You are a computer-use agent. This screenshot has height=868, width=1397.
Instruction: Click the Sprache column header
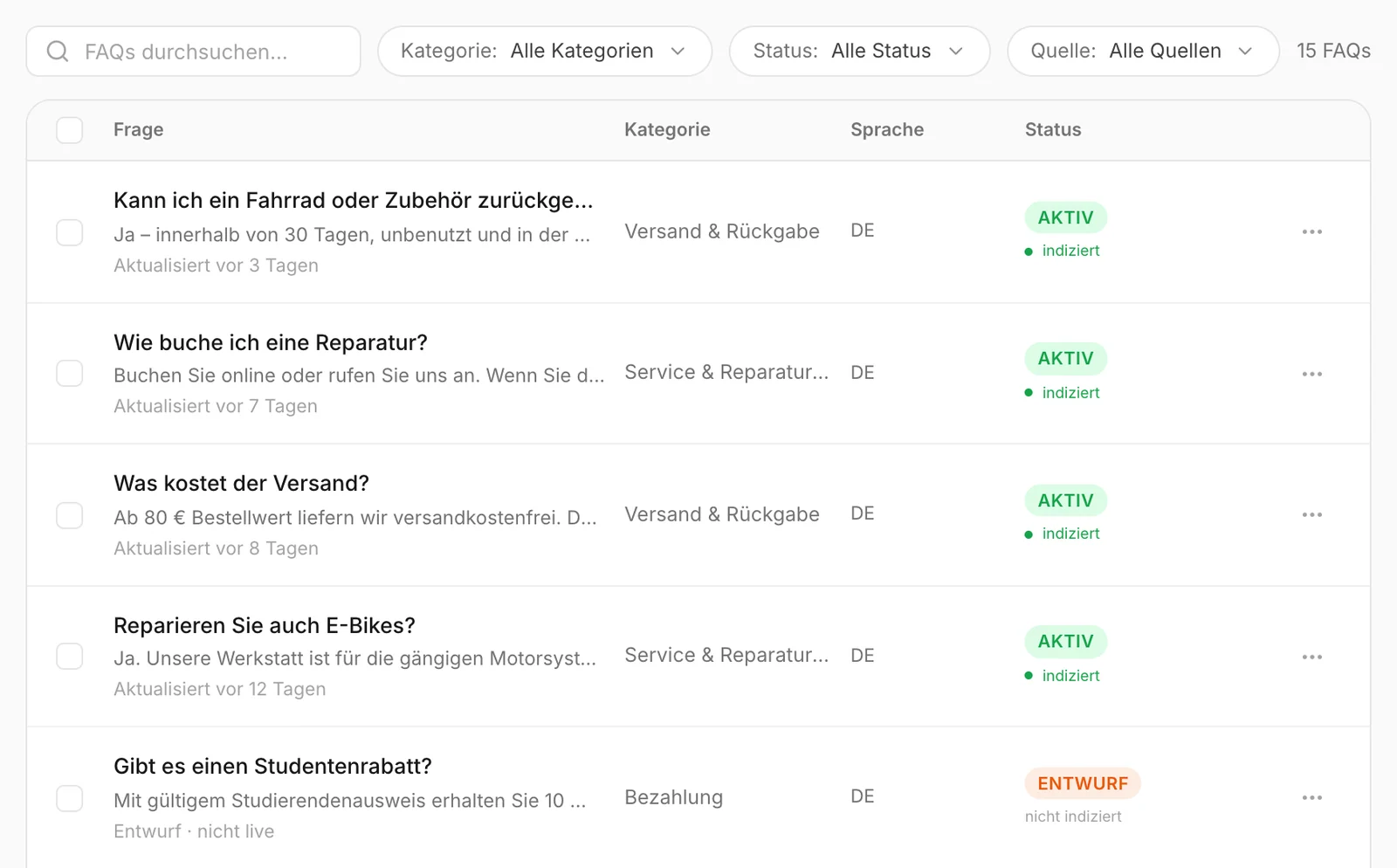pyautogui.click(x=887, y=130)
